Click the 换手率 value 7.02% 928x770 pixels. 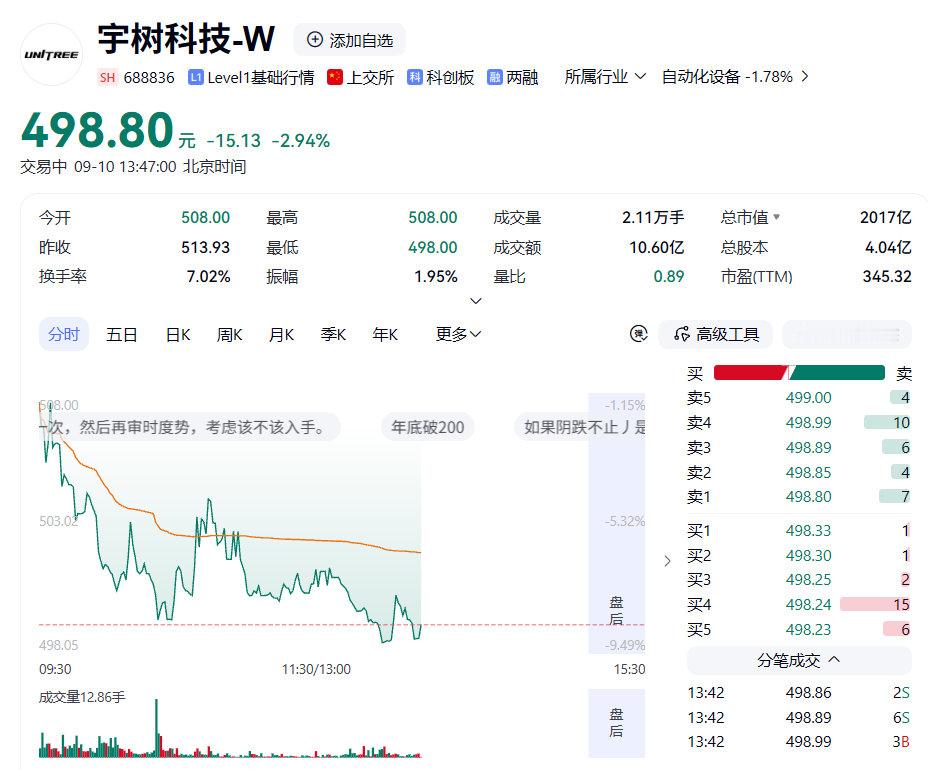click(208, 276)
